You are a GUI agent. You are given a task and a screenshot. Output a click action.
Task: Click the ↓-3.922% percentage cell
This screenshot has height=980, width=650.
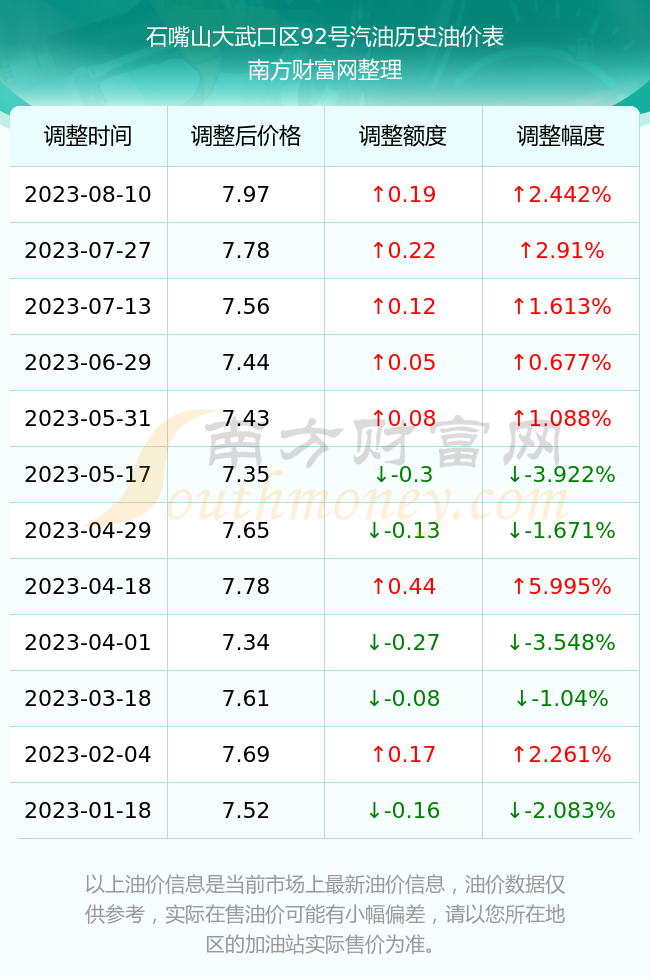point(561,474)
